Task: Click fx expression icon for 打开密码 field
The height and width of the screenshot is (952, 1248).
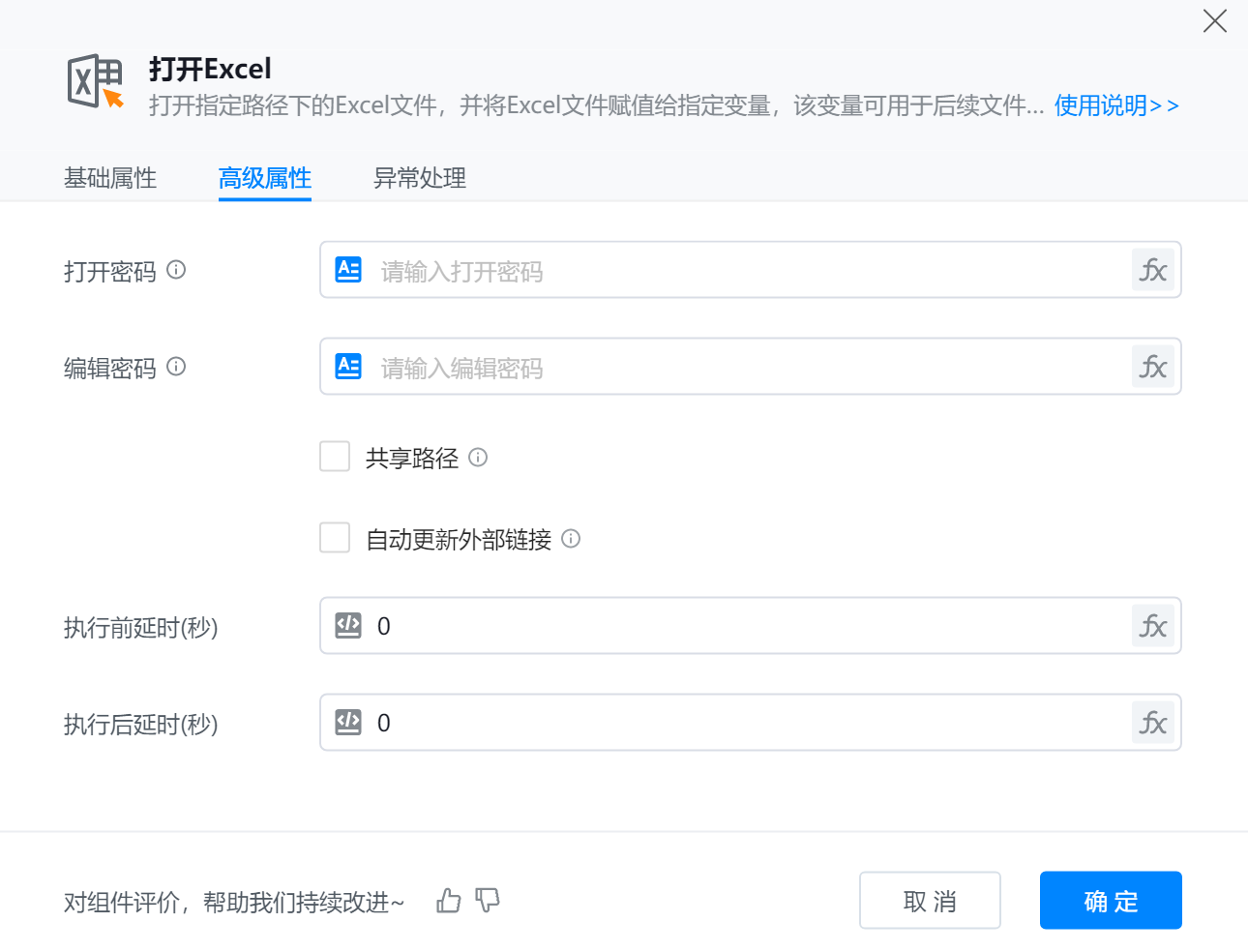Action: 1152,270
